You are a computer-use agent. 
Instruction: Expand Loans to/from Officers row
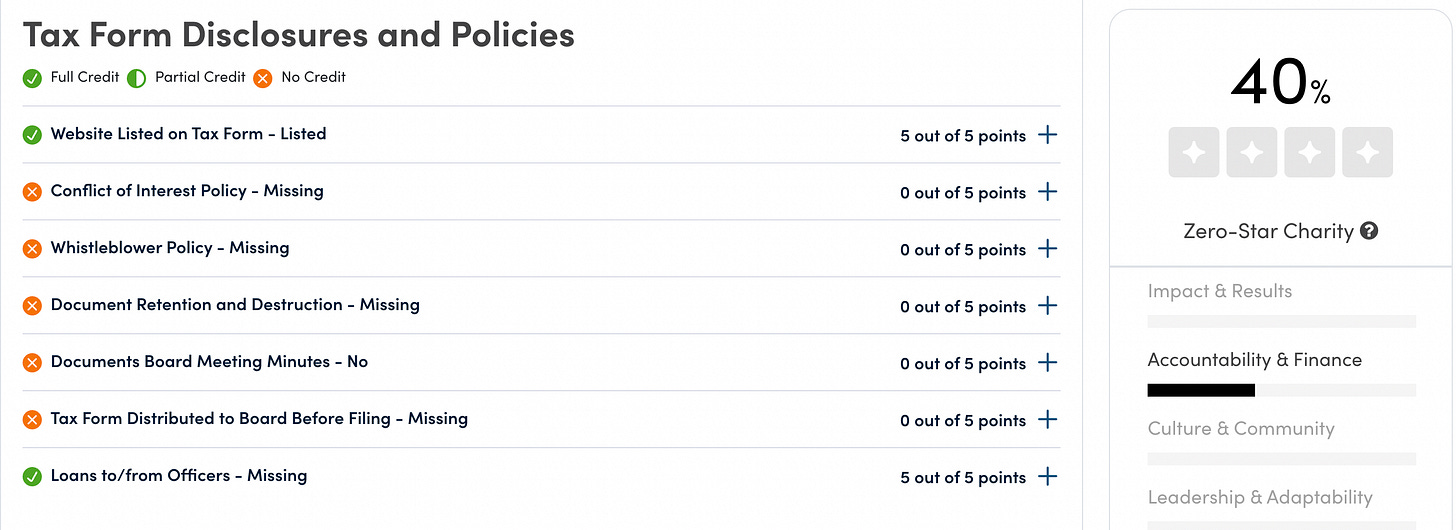coord(1047,477)
